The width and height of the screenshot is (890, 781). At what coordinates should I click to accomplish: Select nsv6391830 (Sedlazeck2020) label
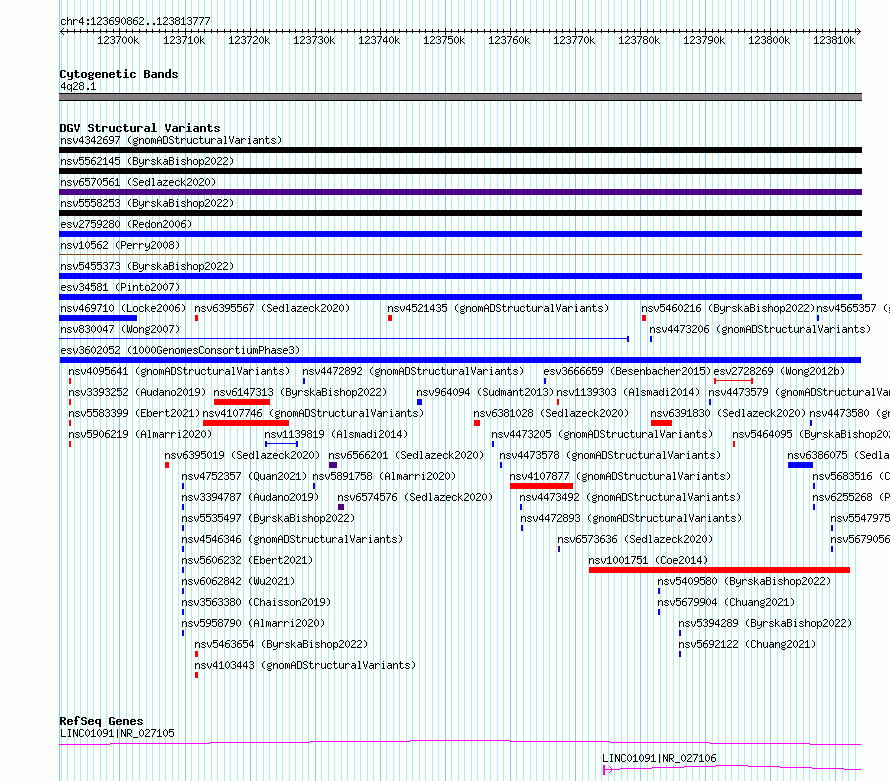728,413
